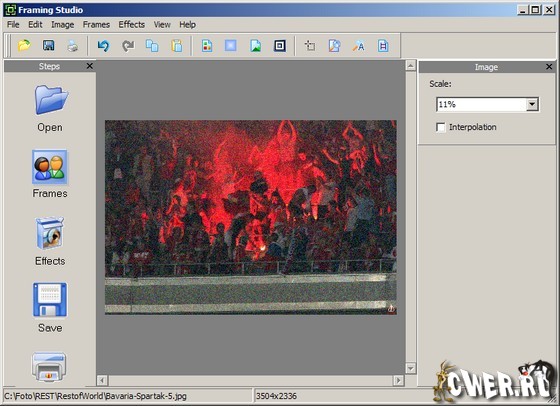560x406 pixels.
Task: Click the paste clipboard toolbar icon
Action: (x=177, y=46)
